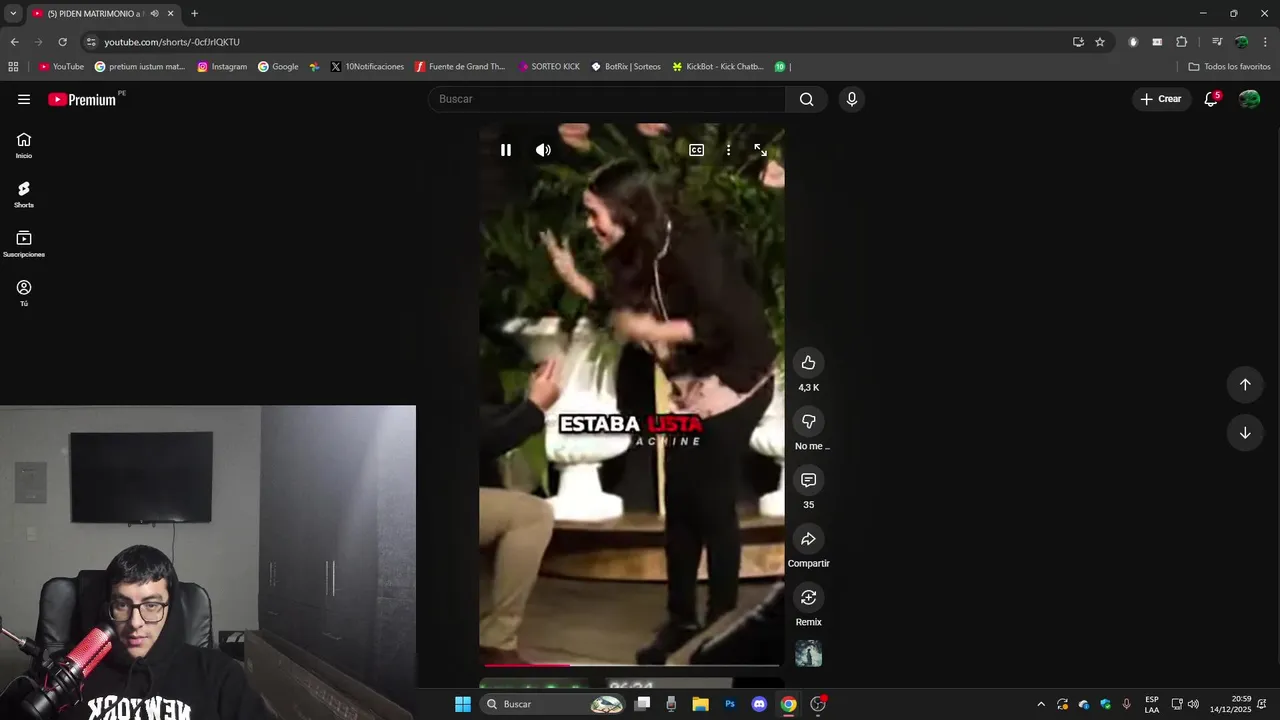Open the BotRix | Sorteos bookmark
This screenshot has width=1280, height=720.
point(626,67)
